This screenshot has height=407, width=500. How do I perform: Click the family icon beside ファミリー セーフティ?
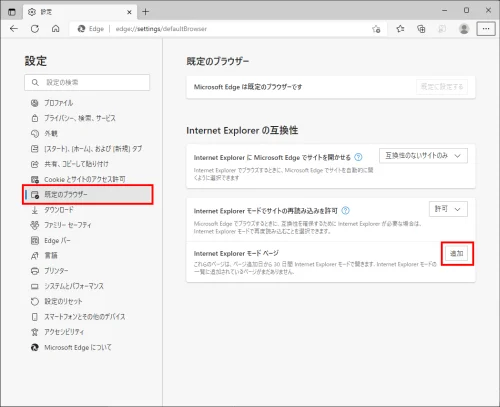click(35, 225)
